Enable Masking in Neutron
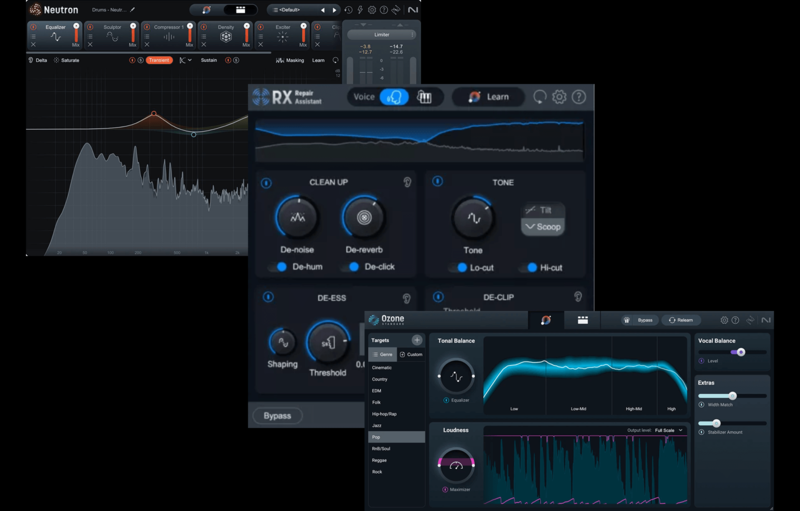800x511 pixels. (290, 60)
